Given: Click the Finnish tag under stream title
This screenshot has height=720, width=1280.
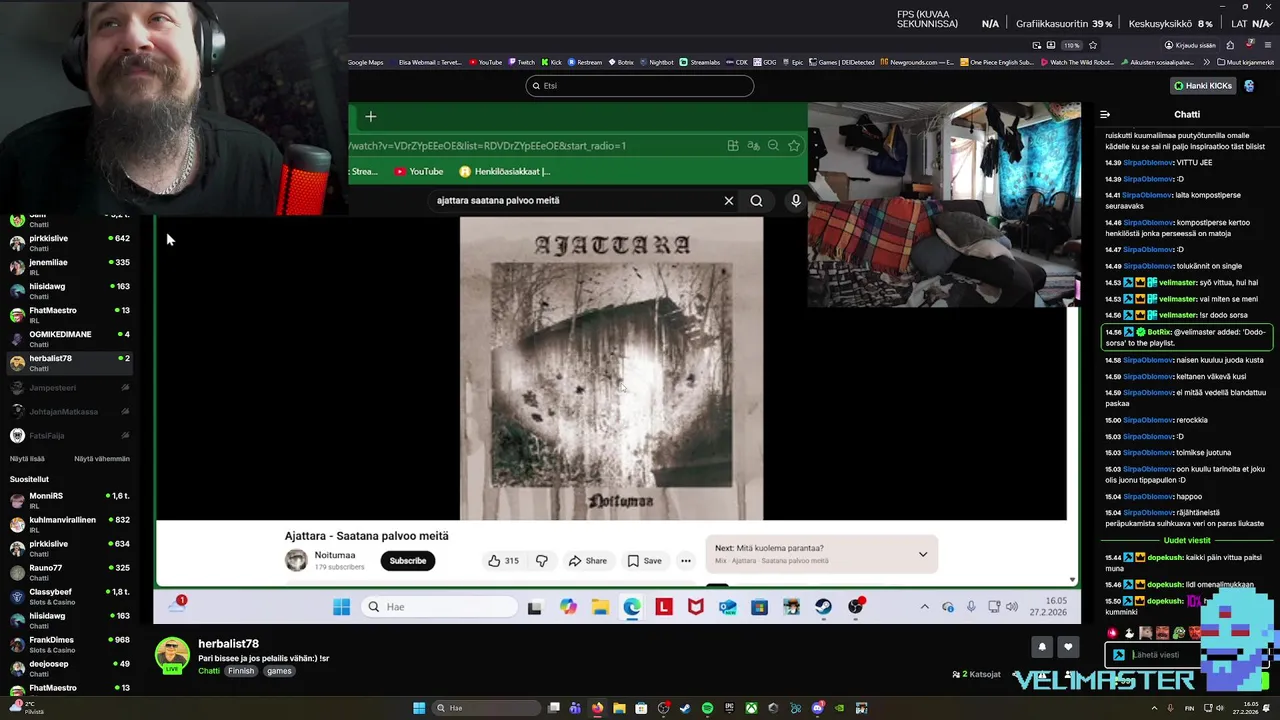Looking at the screenshot, I should pos(241,671).
